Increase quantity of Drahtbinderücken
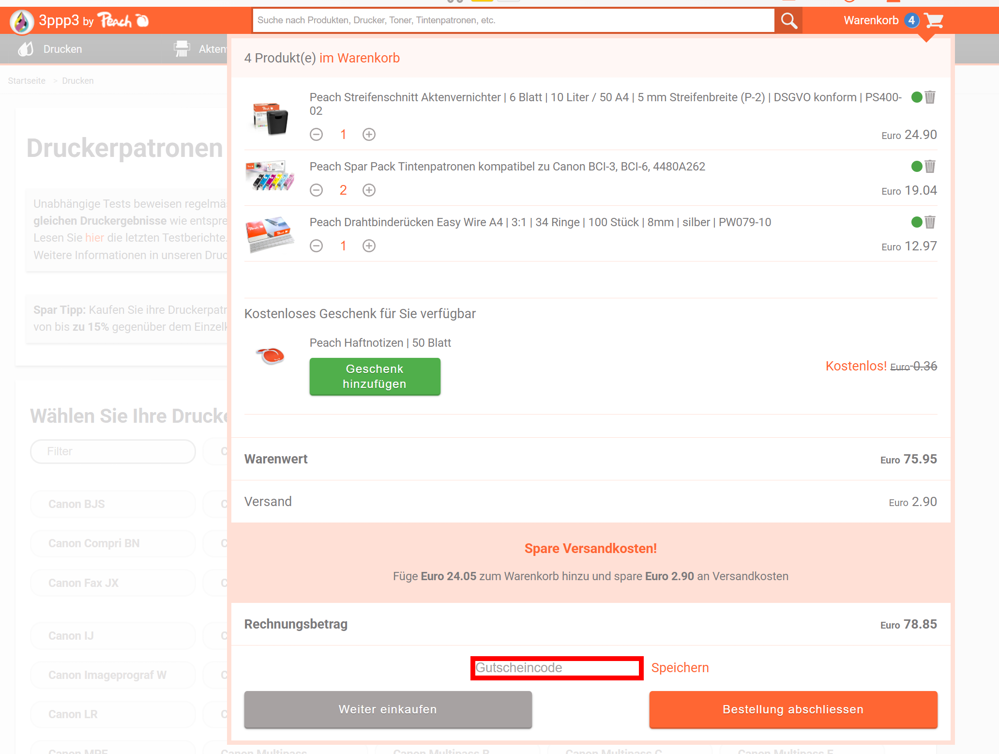Screen dimensions: 999x754 369,246
